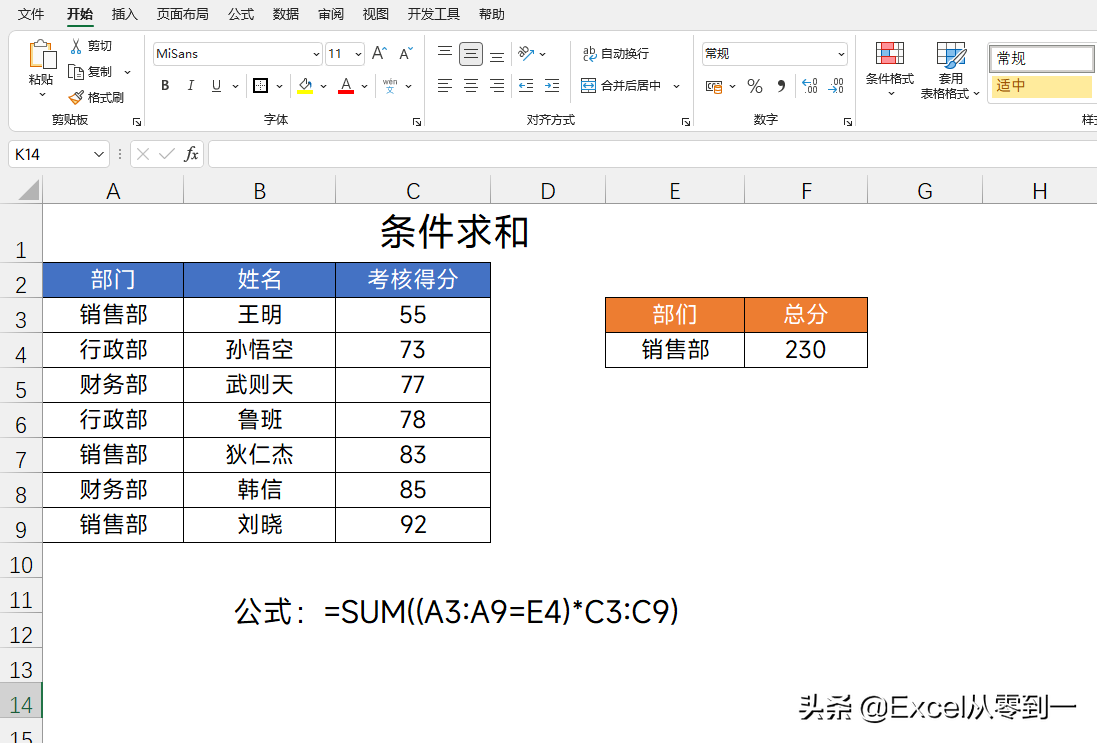Open number format 常规 dropdown

pyautogui.click(x=840, y=54)
